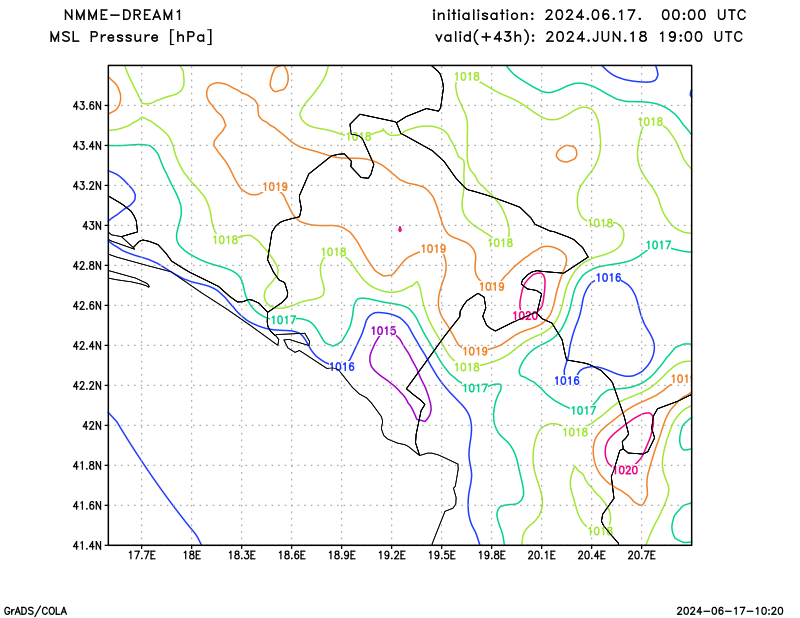Click the GrADS/COLA credit text
This screenshot has width=800, height=618.
pyautogui.click(x=35, y=611)
